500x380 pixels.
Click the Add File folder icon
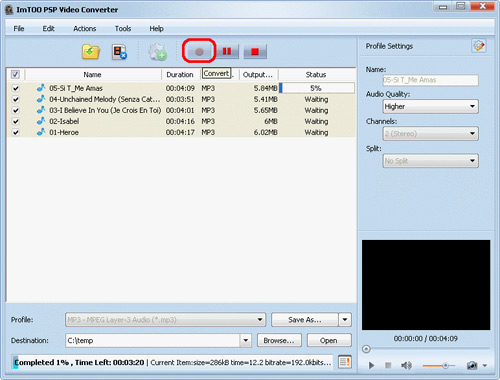click(x=91, y=52)
